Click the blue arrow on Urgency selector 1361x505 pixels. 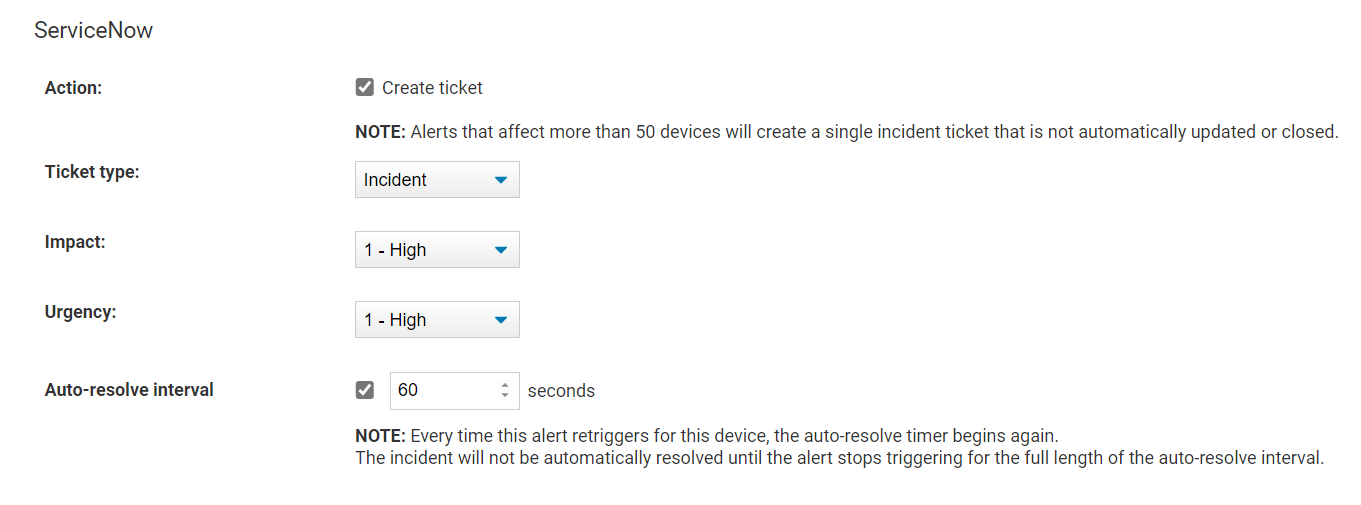pyautogui.click(x=501, y=320)
